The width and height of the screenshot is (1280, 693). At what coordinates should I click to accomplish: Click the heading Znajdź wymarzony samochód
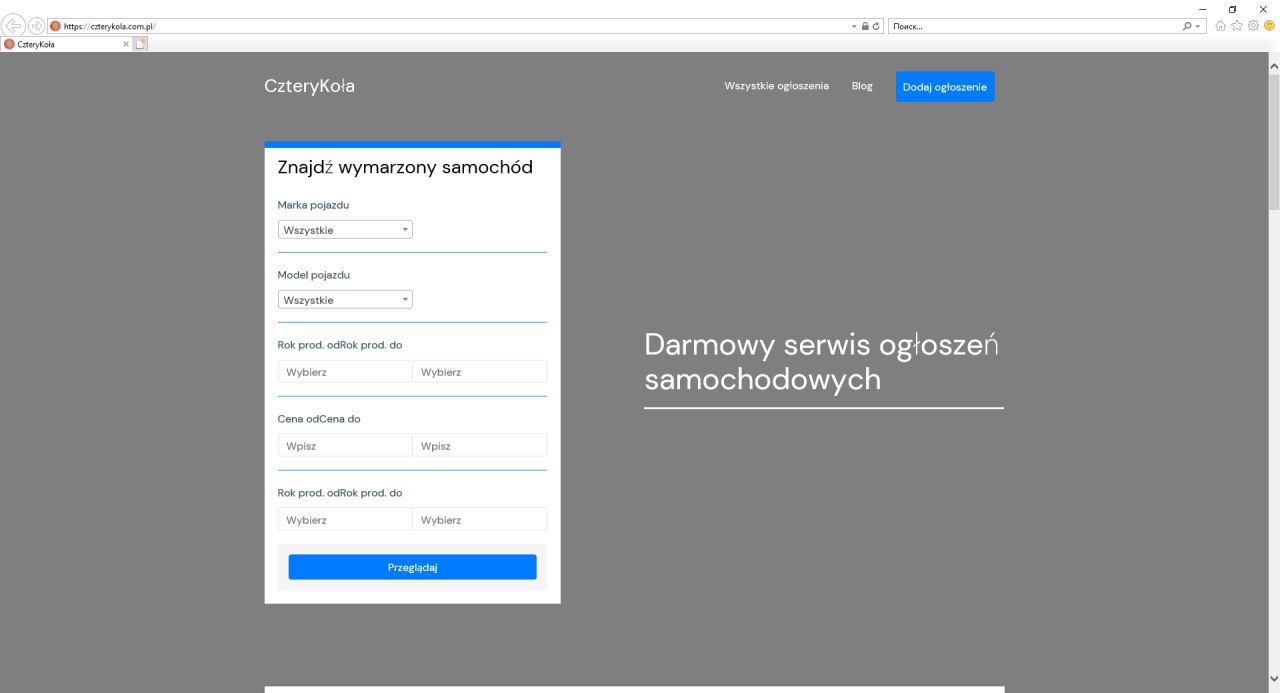pyautogui.click(x=405, y=167)
